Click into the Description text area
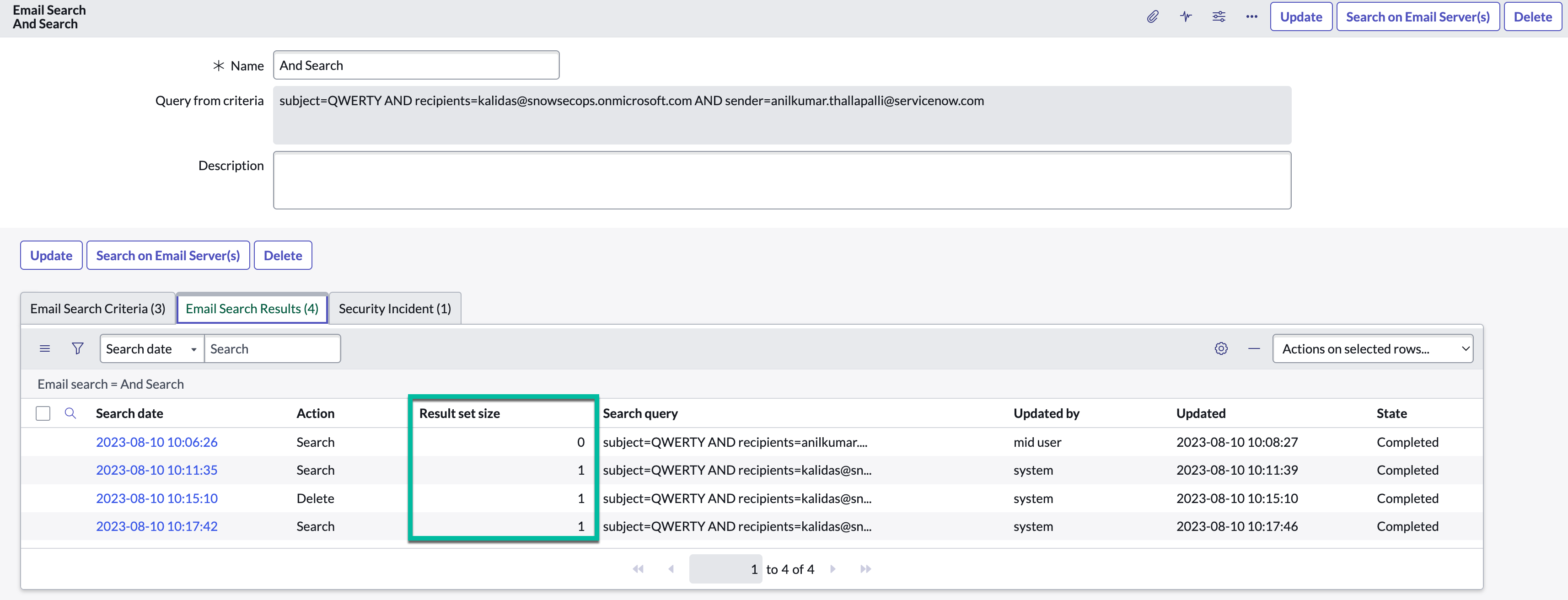The height and width of the screenshot is (600, 1568). point(782,180)
